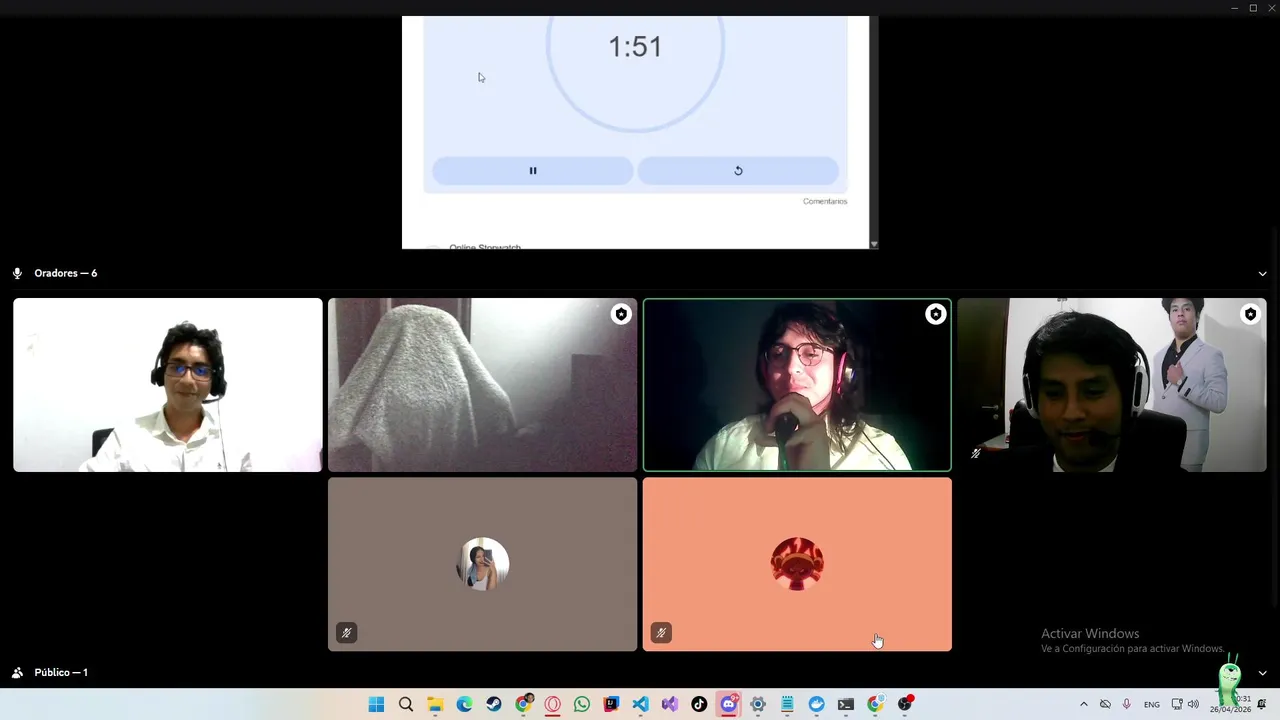Collapse the Público section chevron
This screenshot has width=1280, height=720.
[1262, 673]
